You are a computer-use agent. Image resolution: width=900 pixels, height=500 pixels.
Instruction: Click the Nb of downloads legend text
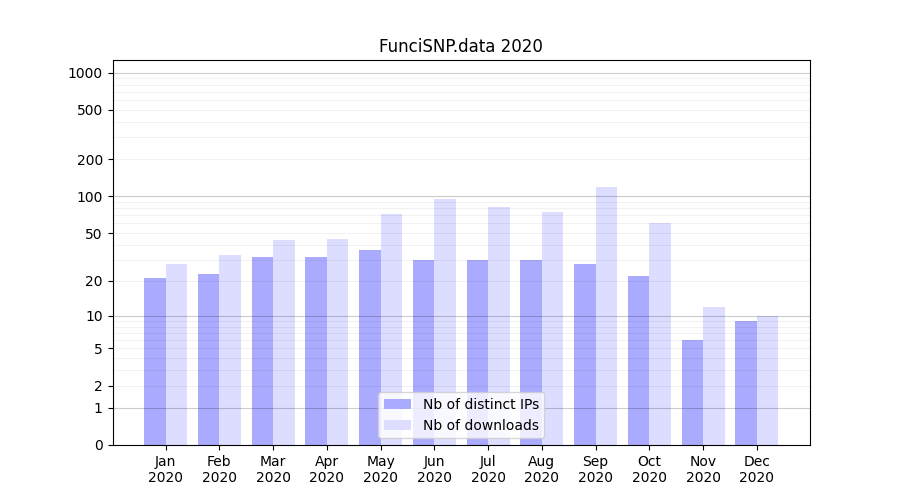480,425
